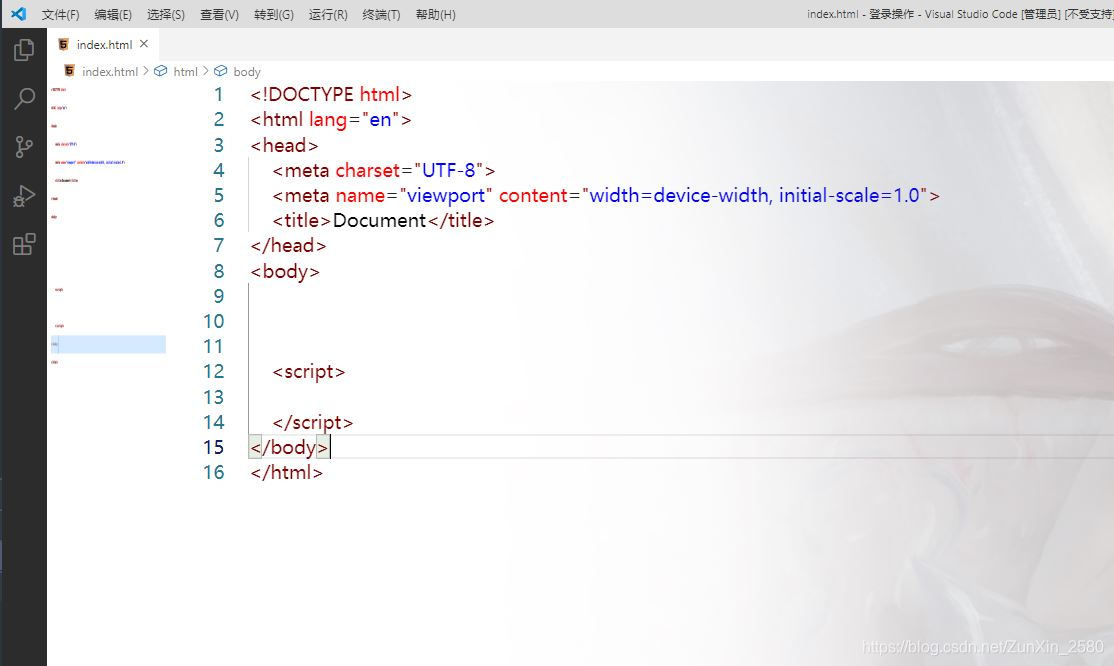The width and height of the screenshot is (1114, 666).
Task: Open the Extensions view
Action: click(x=24, y=244)
